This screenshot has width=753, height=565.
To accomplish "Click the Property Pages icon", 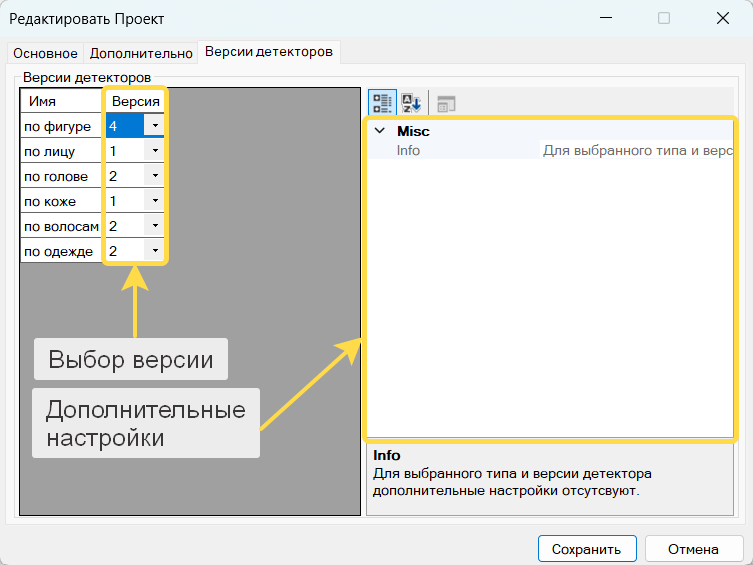I will (x=446, y=103).
